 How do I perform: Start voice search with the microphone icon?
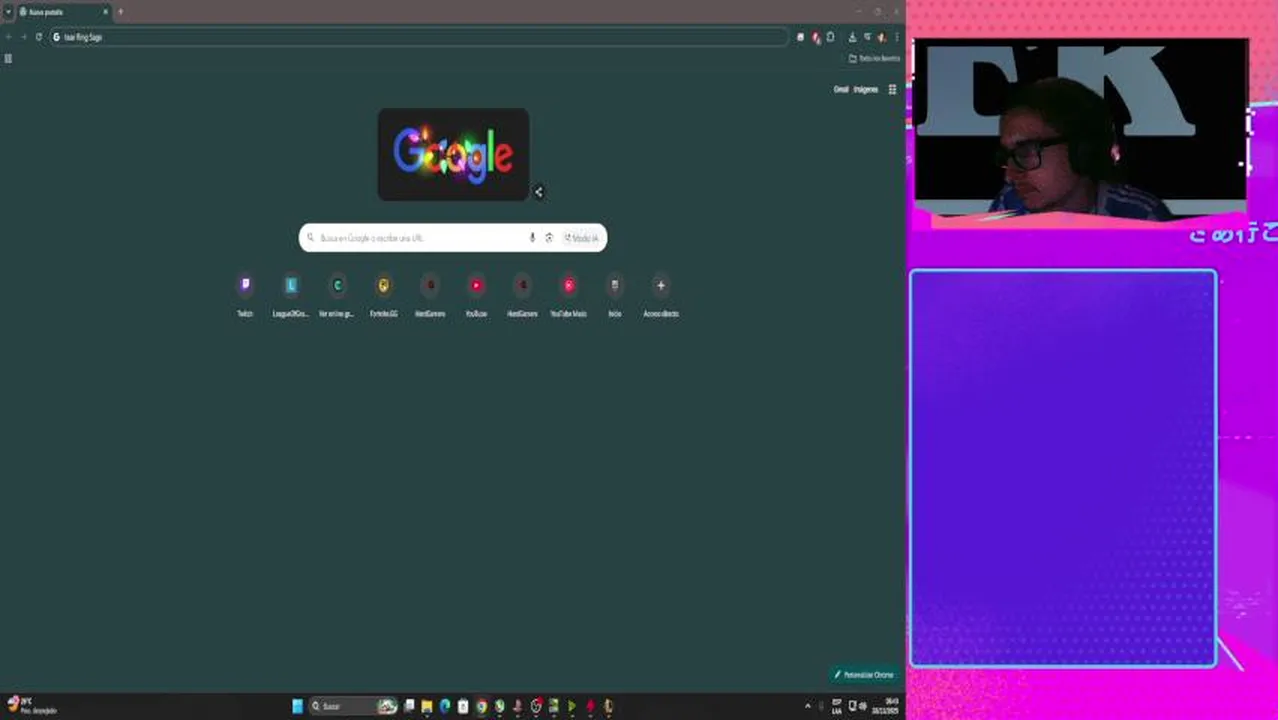[x=532, y=237]
